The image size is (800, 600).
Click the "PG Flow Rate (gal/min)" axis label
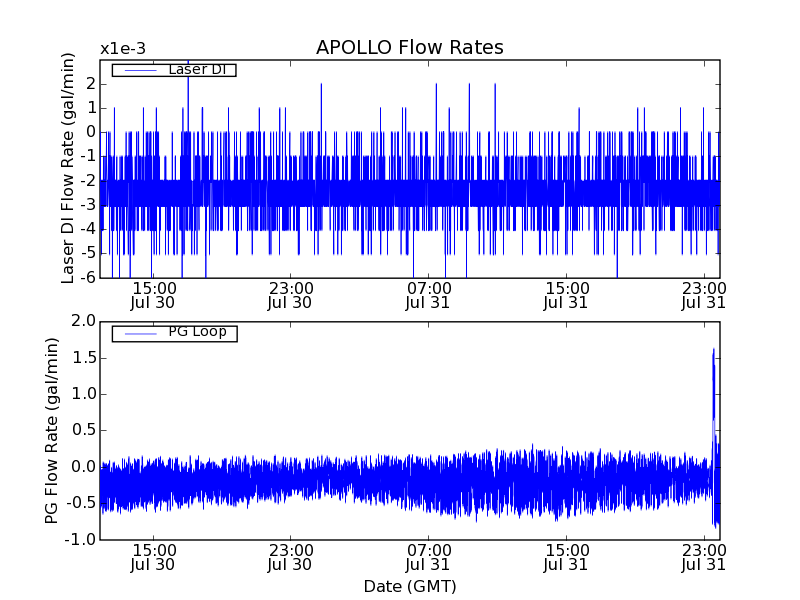coord(52,431)
